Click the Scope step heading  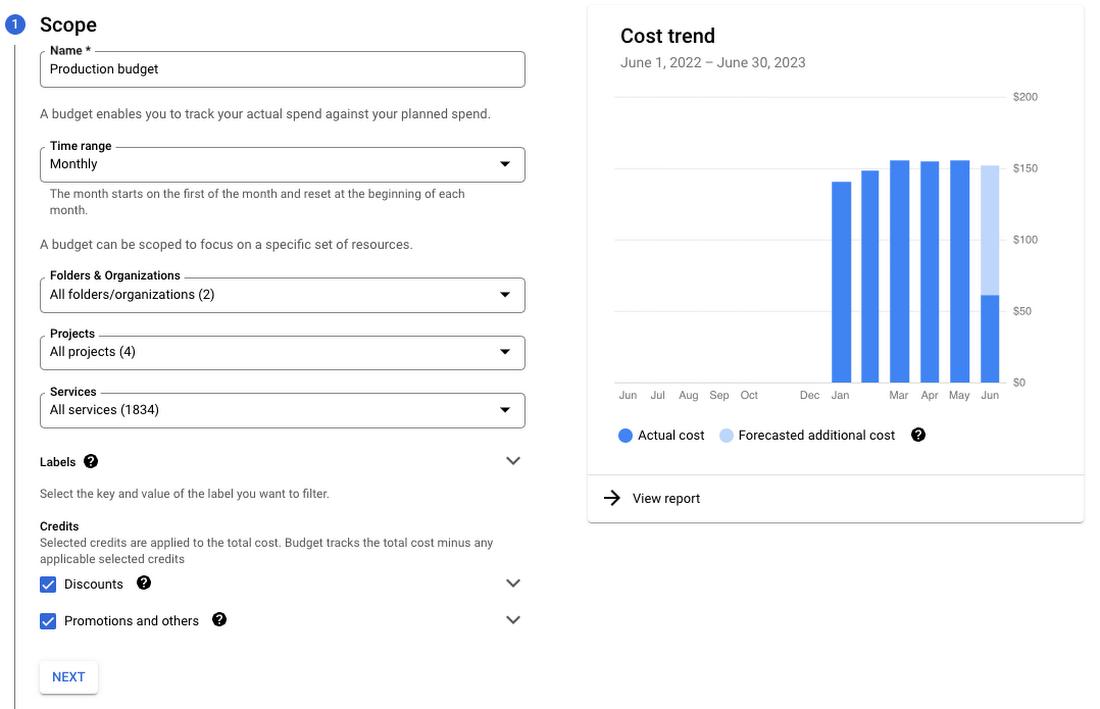tap(68, 25)
